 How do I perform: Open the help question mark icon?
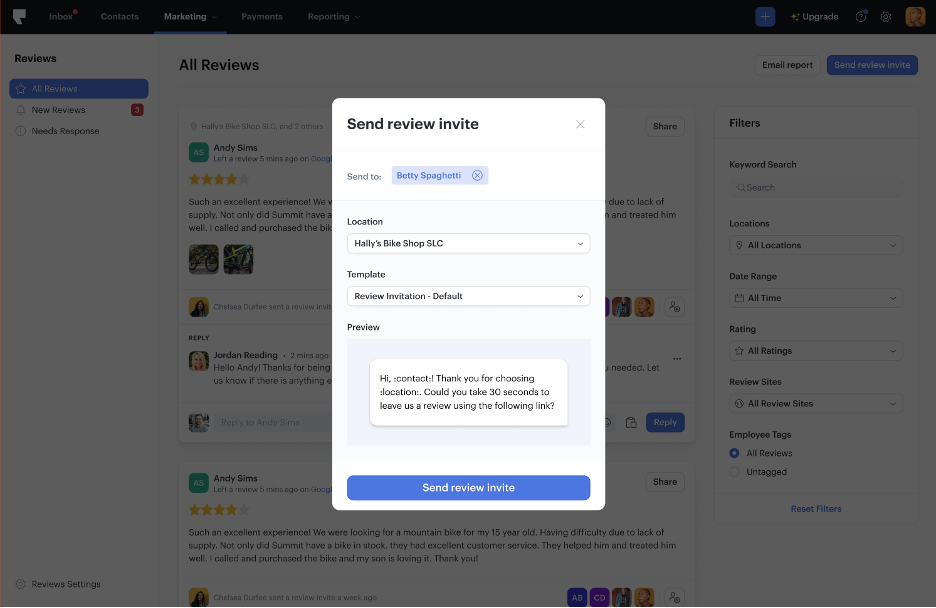(x=861, y=17)
